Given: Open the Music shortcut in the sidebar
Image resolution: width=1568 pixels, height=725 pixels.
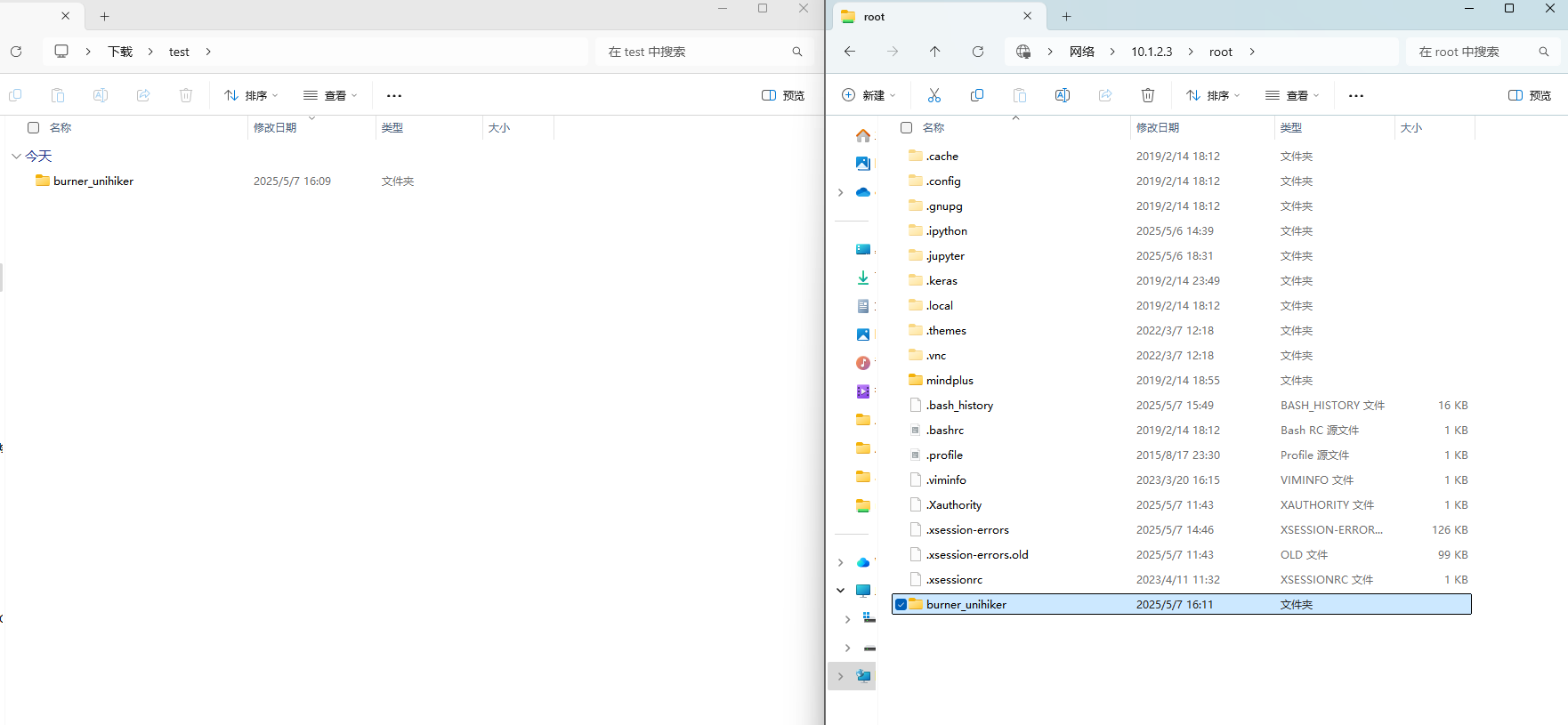Looking at the screenshot, I should [x=863, y=363].
